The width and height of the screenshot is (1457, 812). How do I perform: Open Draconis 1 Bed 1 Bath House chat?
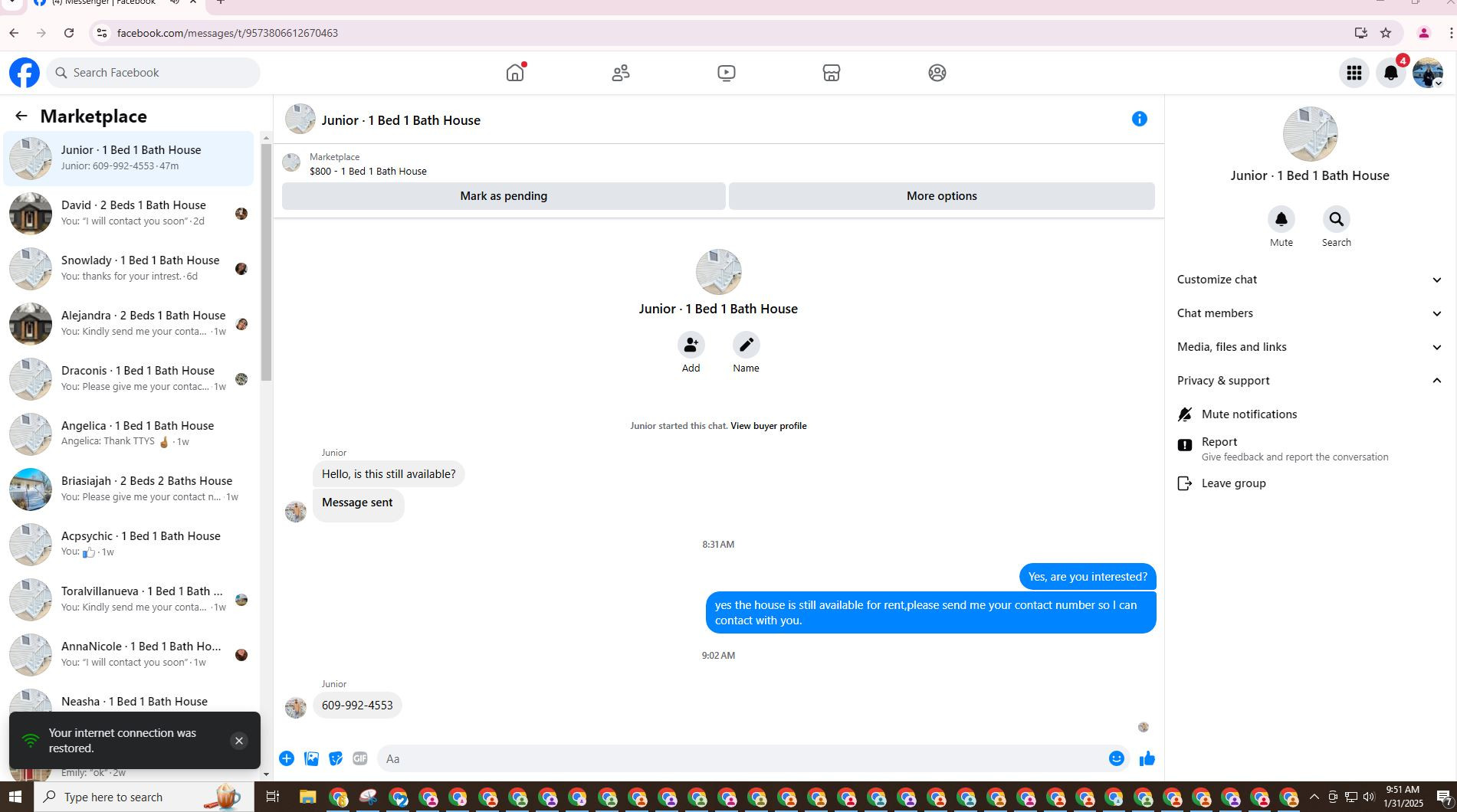pos(129,378)
